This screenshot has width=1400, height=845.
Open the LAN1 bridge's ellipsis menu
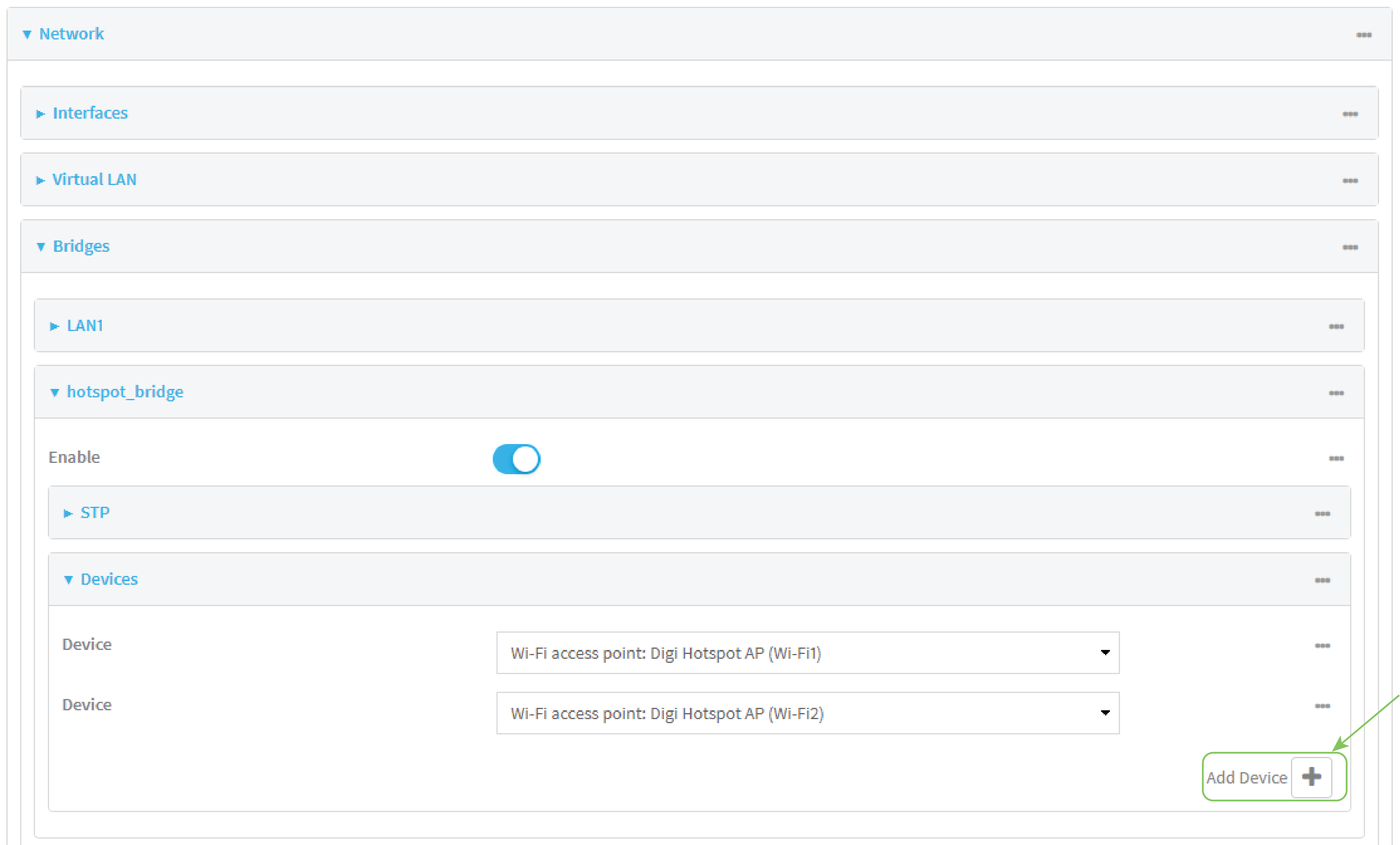point(1336,327)
